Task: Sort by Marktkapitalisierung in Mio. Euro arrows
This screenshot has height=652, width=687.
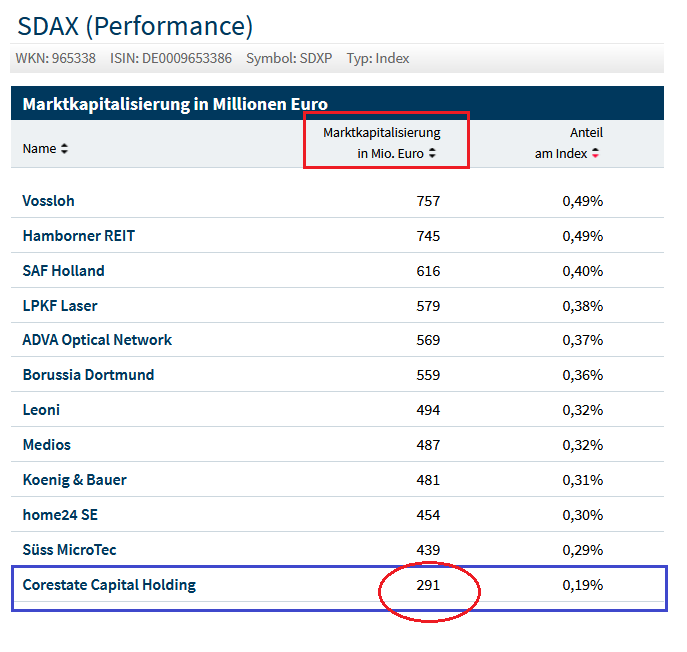Action: click(x=433, y=154)
